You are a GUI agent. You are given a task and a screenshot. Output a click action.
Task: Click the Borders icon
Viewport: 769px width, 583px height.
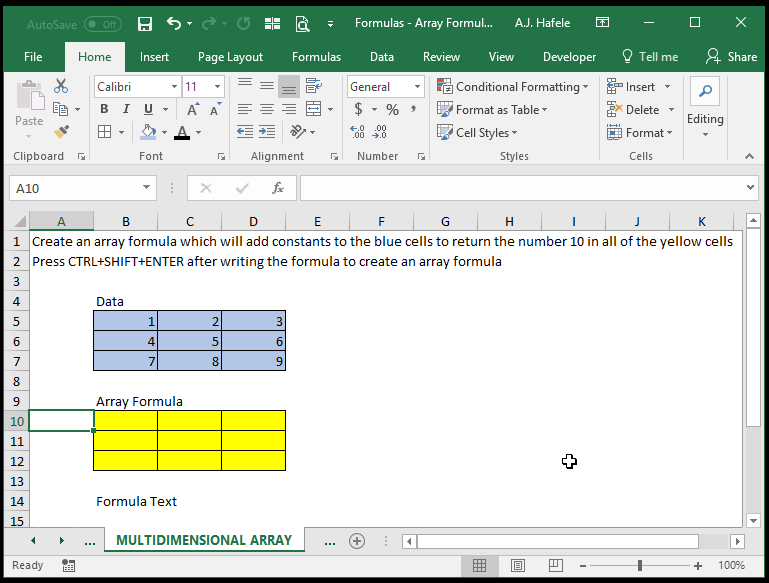click(x=104, y=131)
